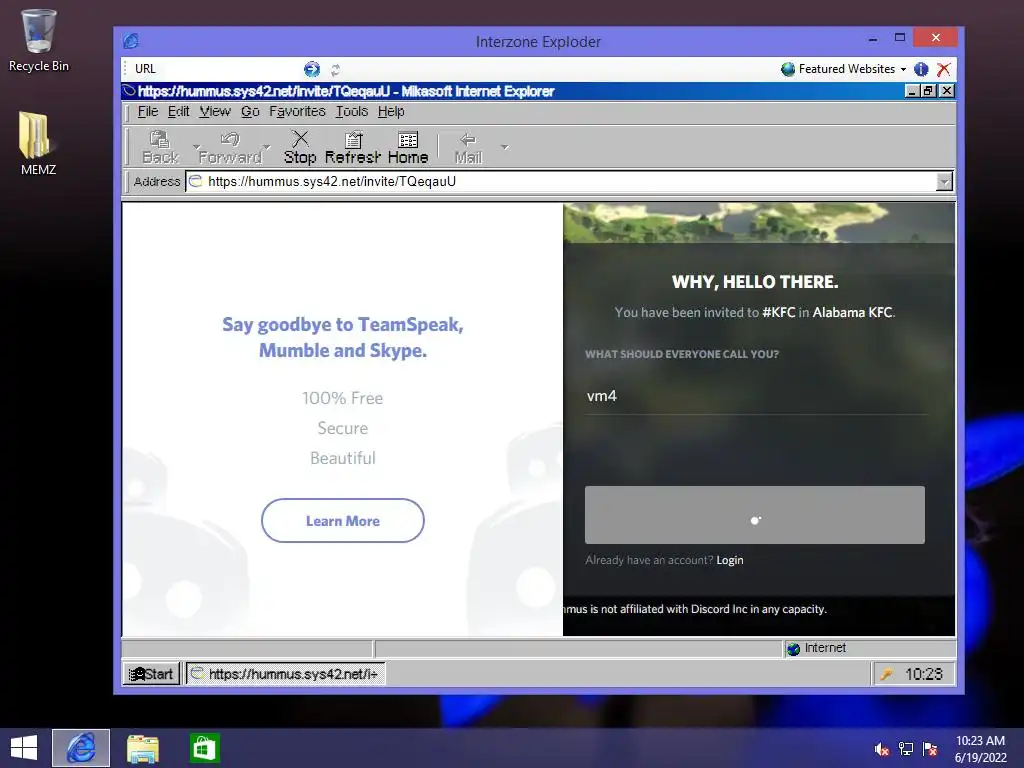The height and width of the screenshot is (768, 1024).
Task: Expand the Forward button history dropdown arrow
Action: coord(266,146)
